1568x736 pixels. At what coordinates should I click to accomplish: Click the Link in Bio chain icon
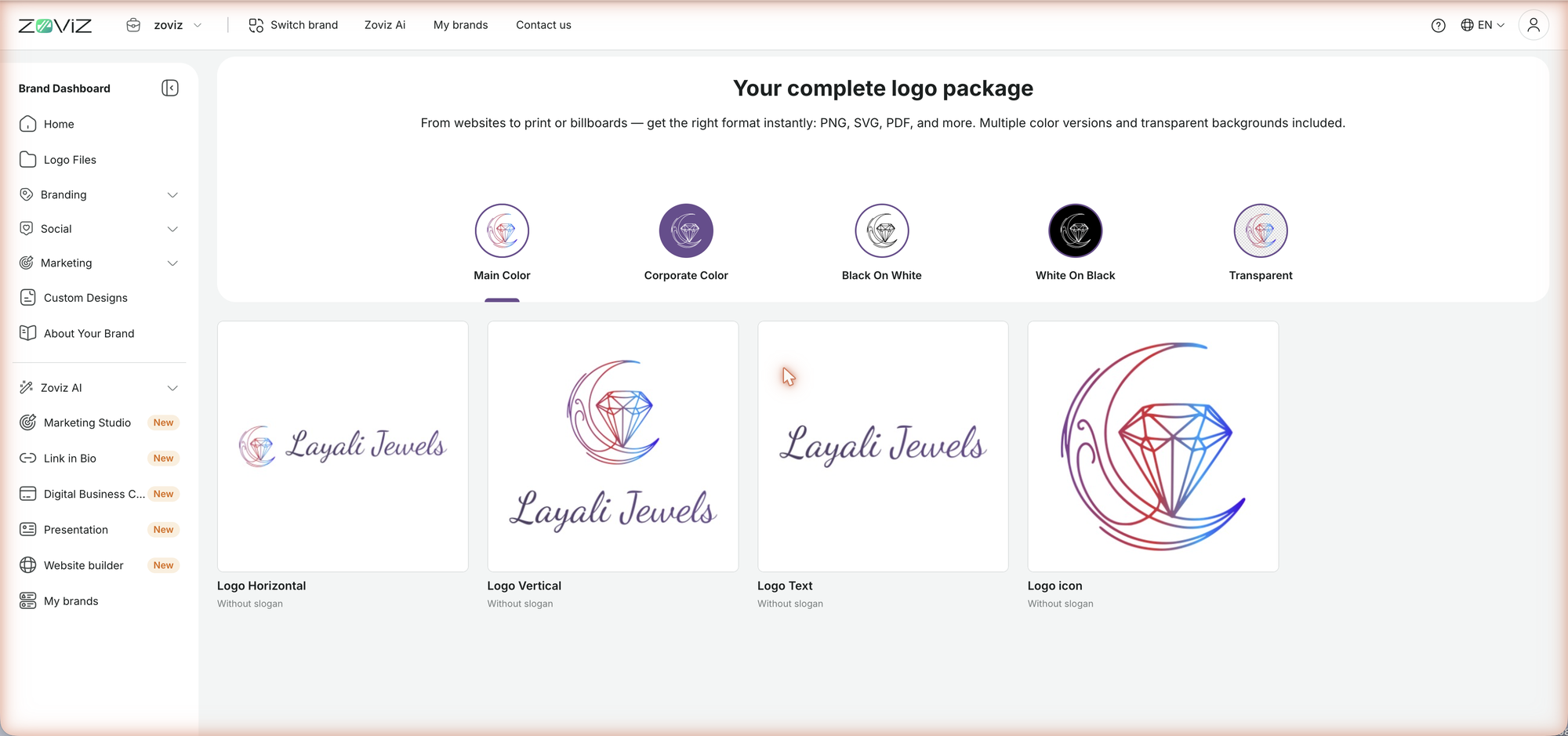pyautogui.click(x=27, y=458)
